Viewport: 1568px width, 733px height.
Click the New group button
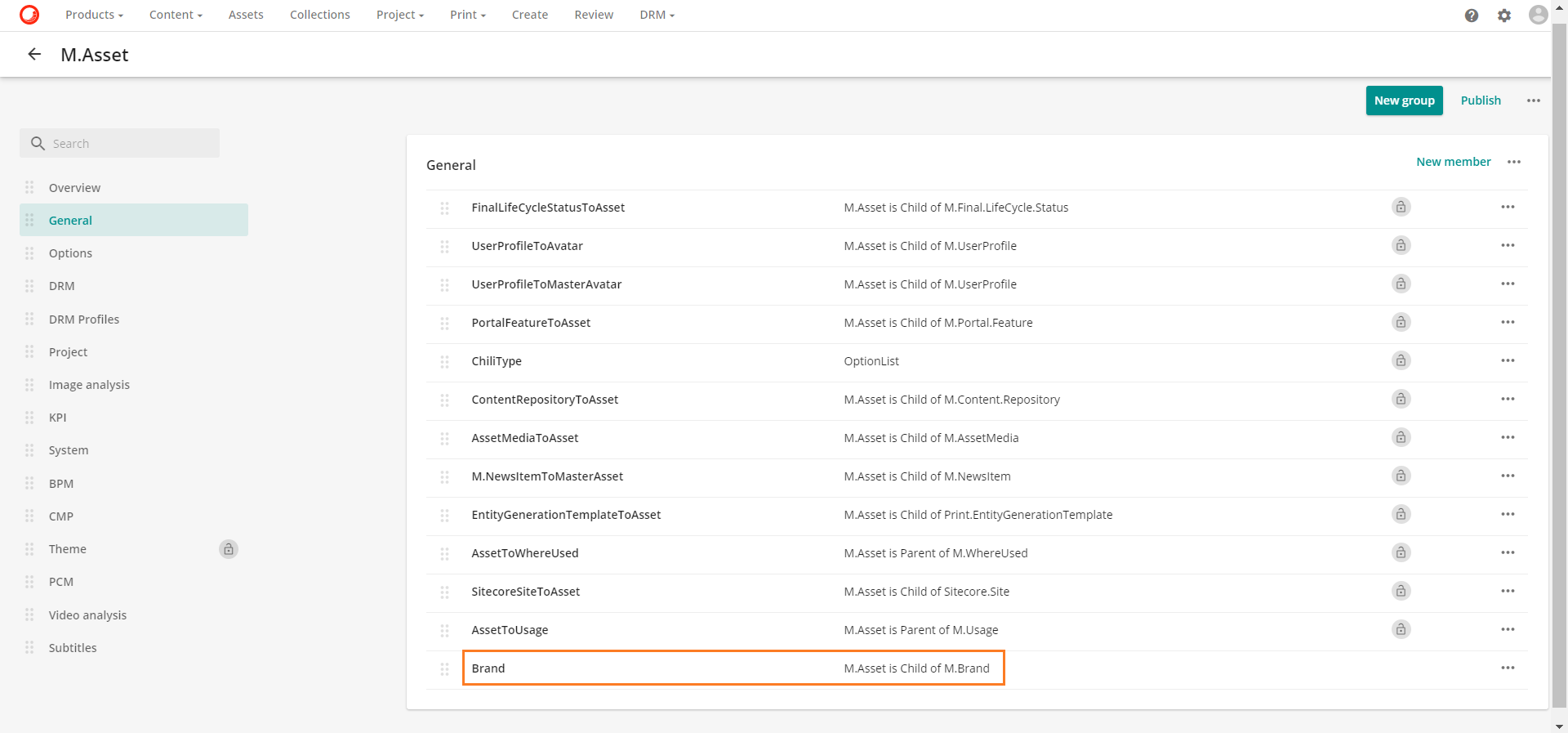coord(1404,101)
